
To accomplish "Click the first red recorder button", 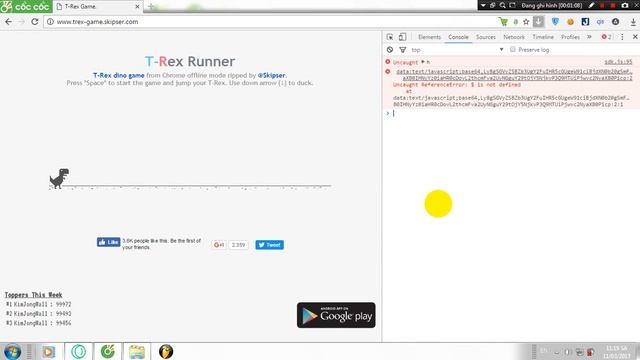I will (x=602, y=5).
